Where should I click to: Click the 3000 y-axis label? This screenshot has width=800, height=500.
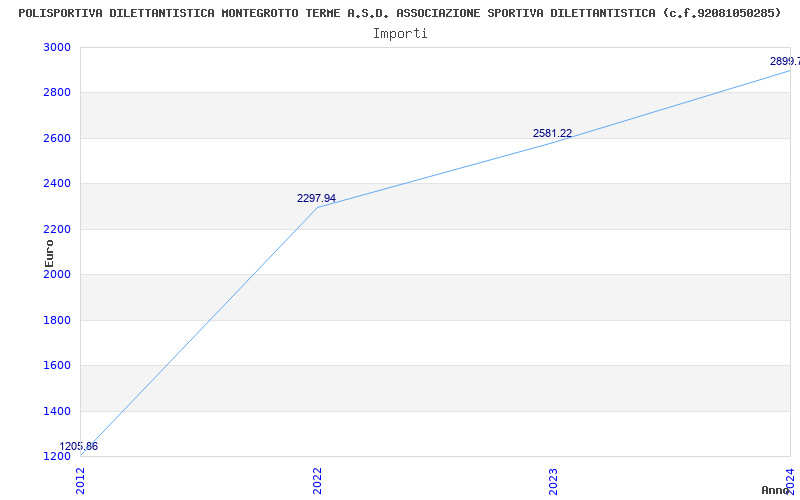coord(55,47)
